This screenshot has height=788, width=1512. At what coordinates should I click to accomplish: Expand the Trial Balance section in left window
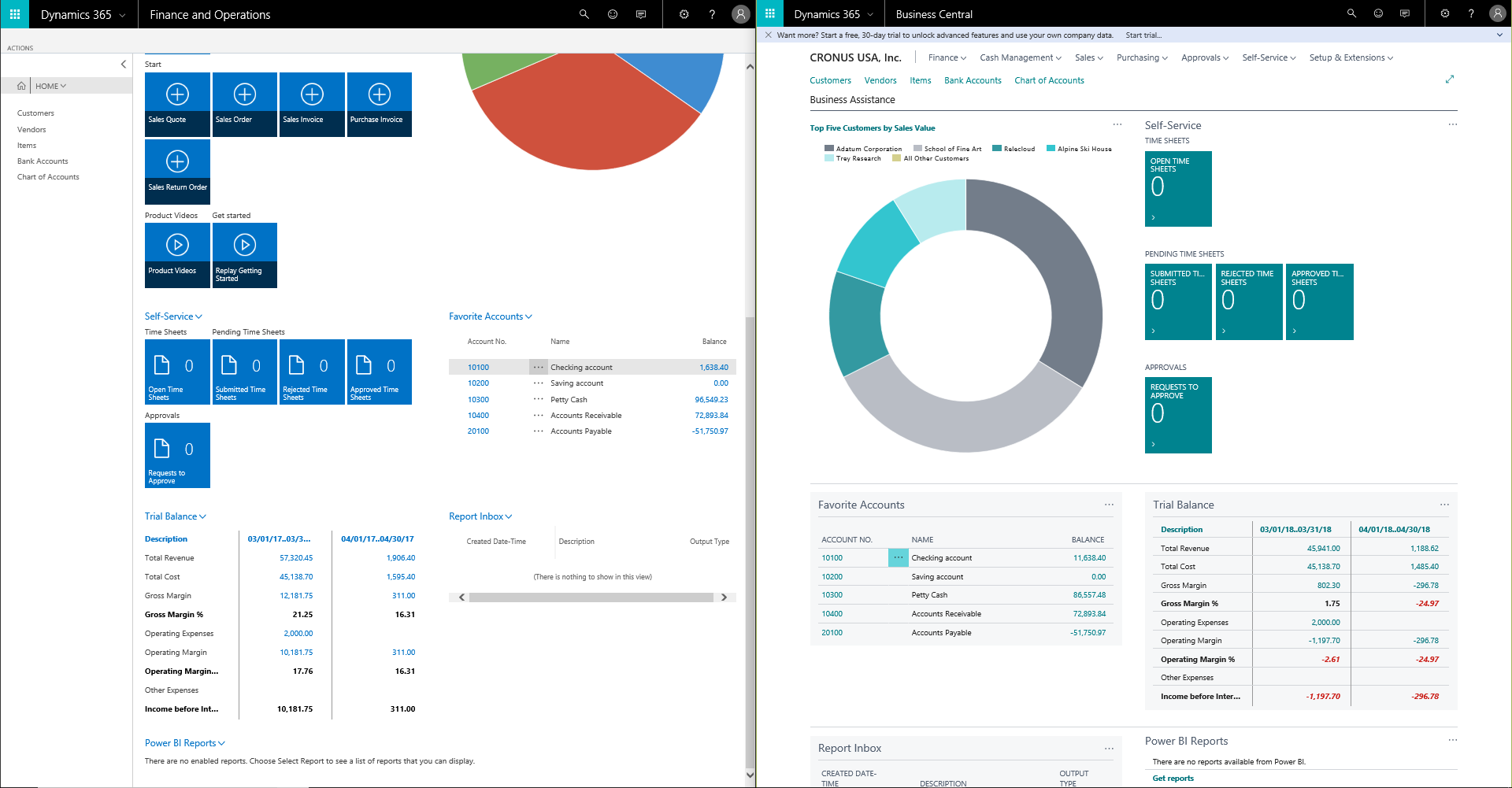(202, 516)
